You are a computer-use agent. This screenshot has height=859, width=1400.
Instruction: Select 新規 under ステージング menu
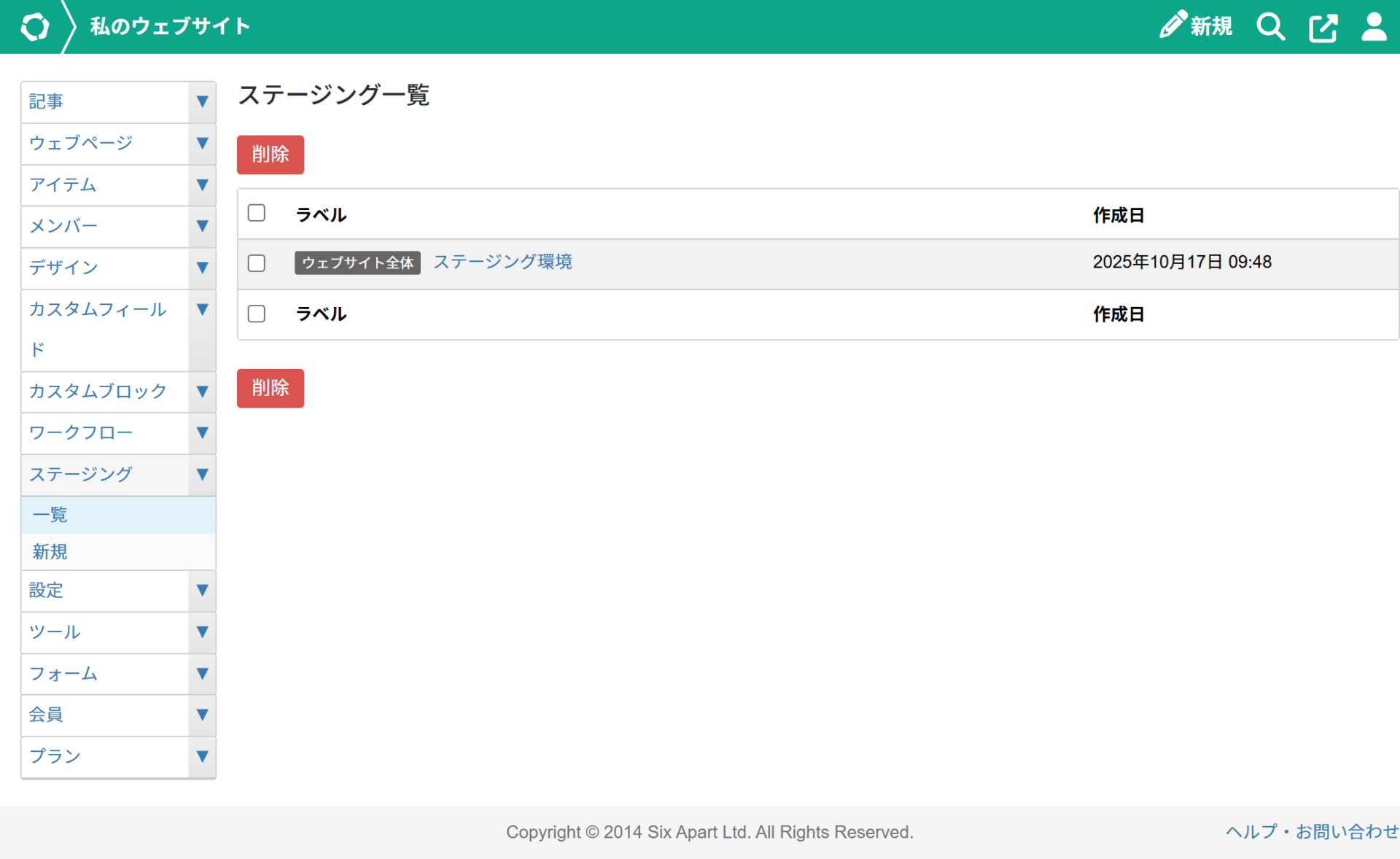pyautogui.click(x=50, y=552)
